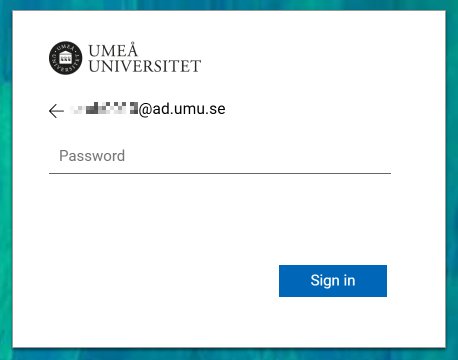Image resolution: width=458 pixels, height=360 pixels.
Task: Click the UMEÅ UNIVERSITET wordmark text
Action: (x=145, y=58)
